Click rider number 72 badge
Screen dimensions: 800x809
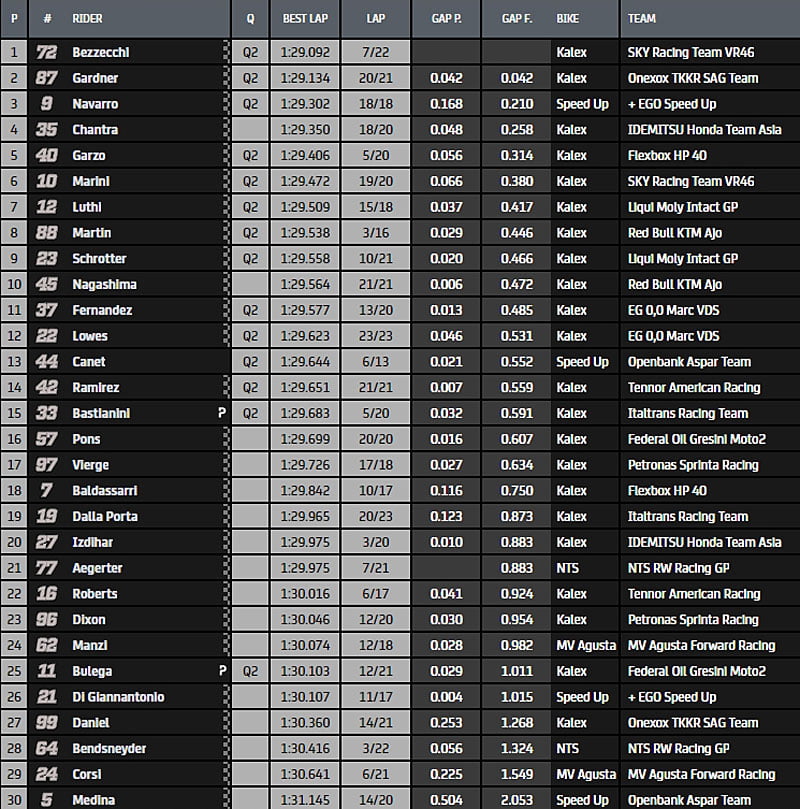(46, 52)
